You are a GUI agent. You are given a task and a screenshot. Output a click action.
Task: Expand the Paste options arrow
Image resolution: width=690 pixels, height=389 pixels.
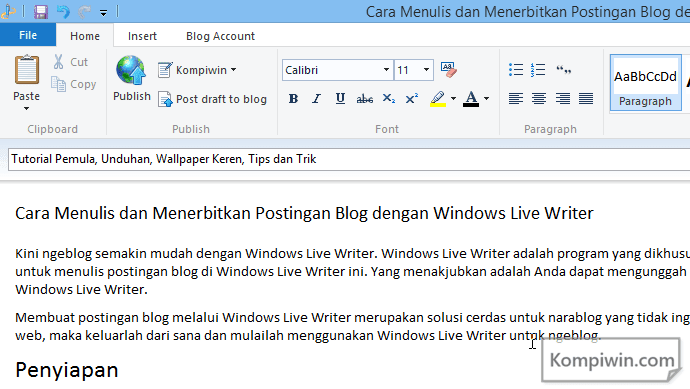(26, 108)
